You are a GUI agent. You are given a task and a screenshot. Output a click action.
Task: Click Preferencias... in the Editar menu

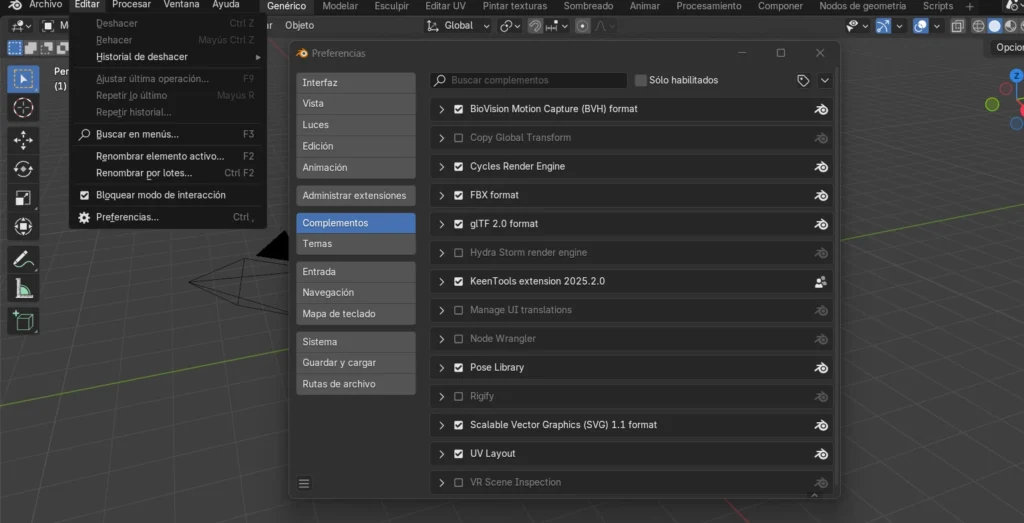(x=127, y=217)
